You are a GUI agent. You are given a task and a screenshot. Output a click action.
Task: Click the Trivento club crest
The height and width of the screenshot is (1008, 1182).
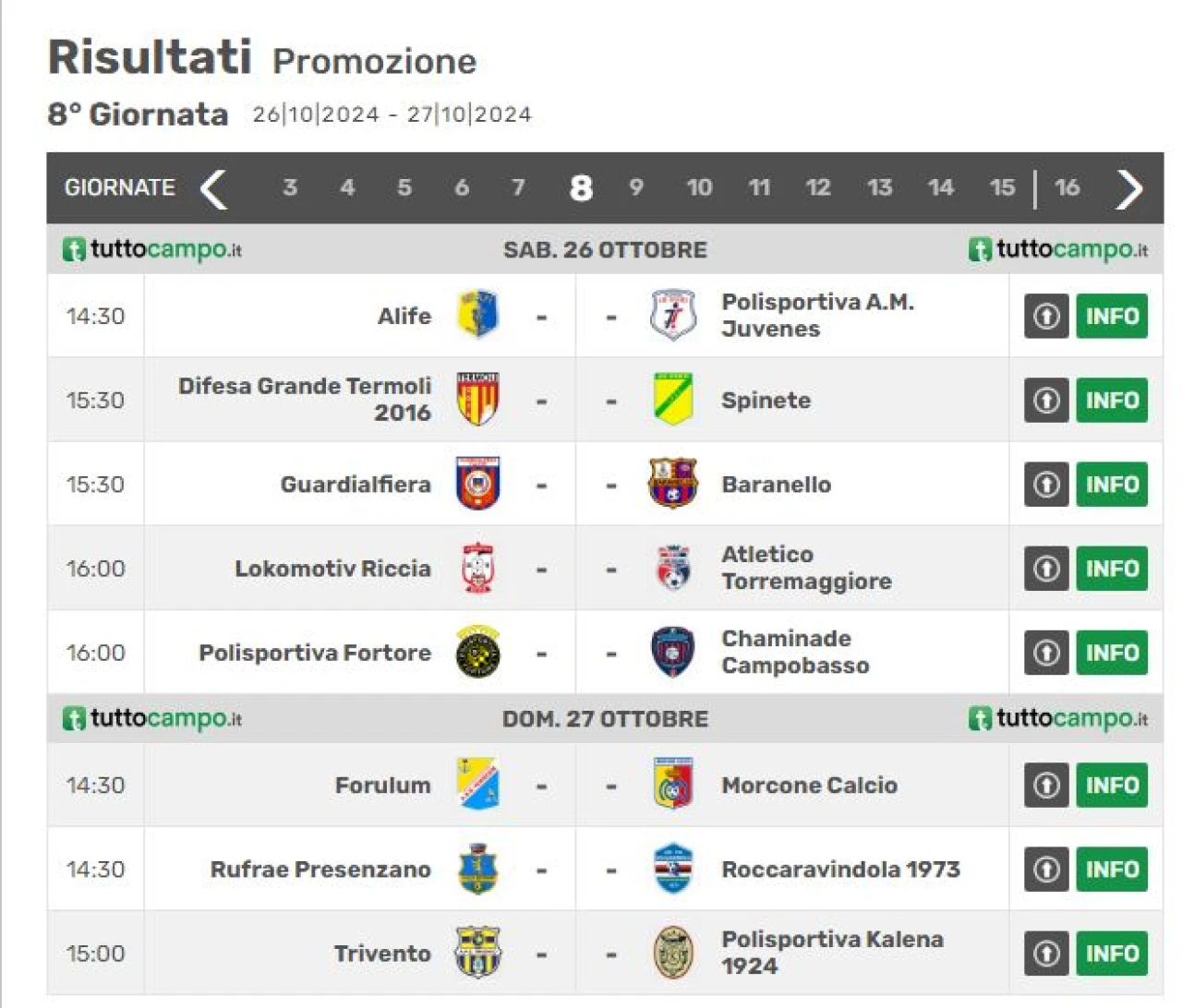click(478, 953)
